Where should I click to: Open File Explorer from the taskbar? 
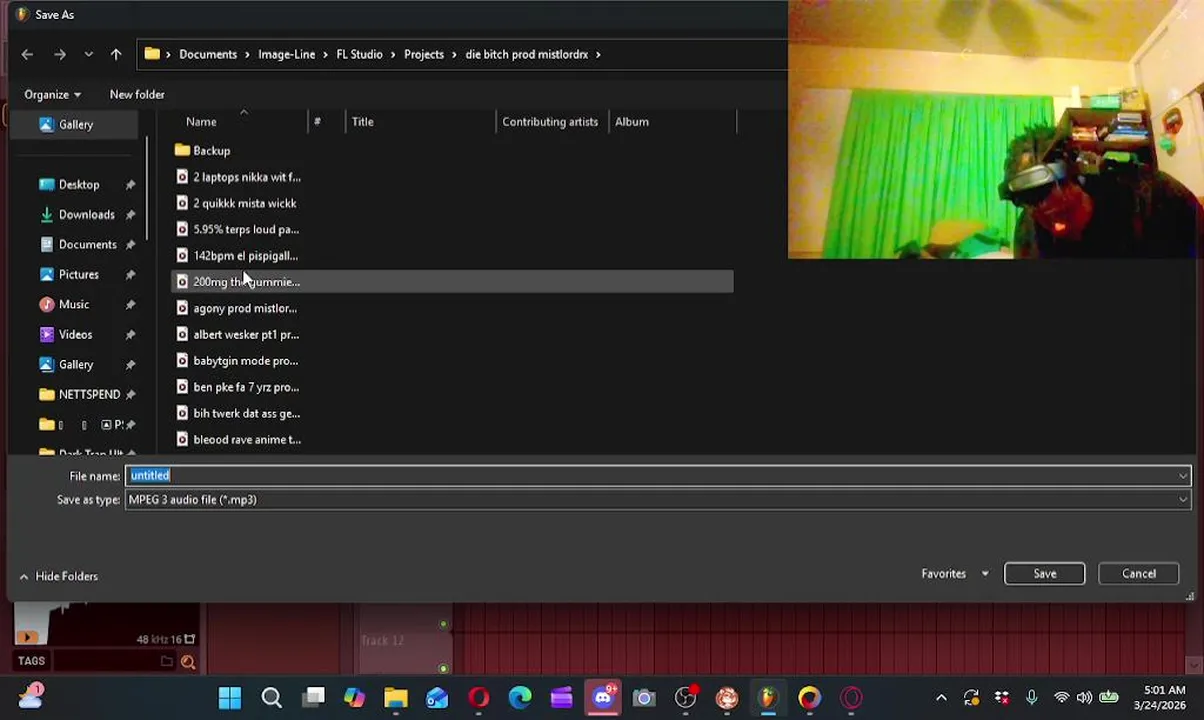click(396, 698)
